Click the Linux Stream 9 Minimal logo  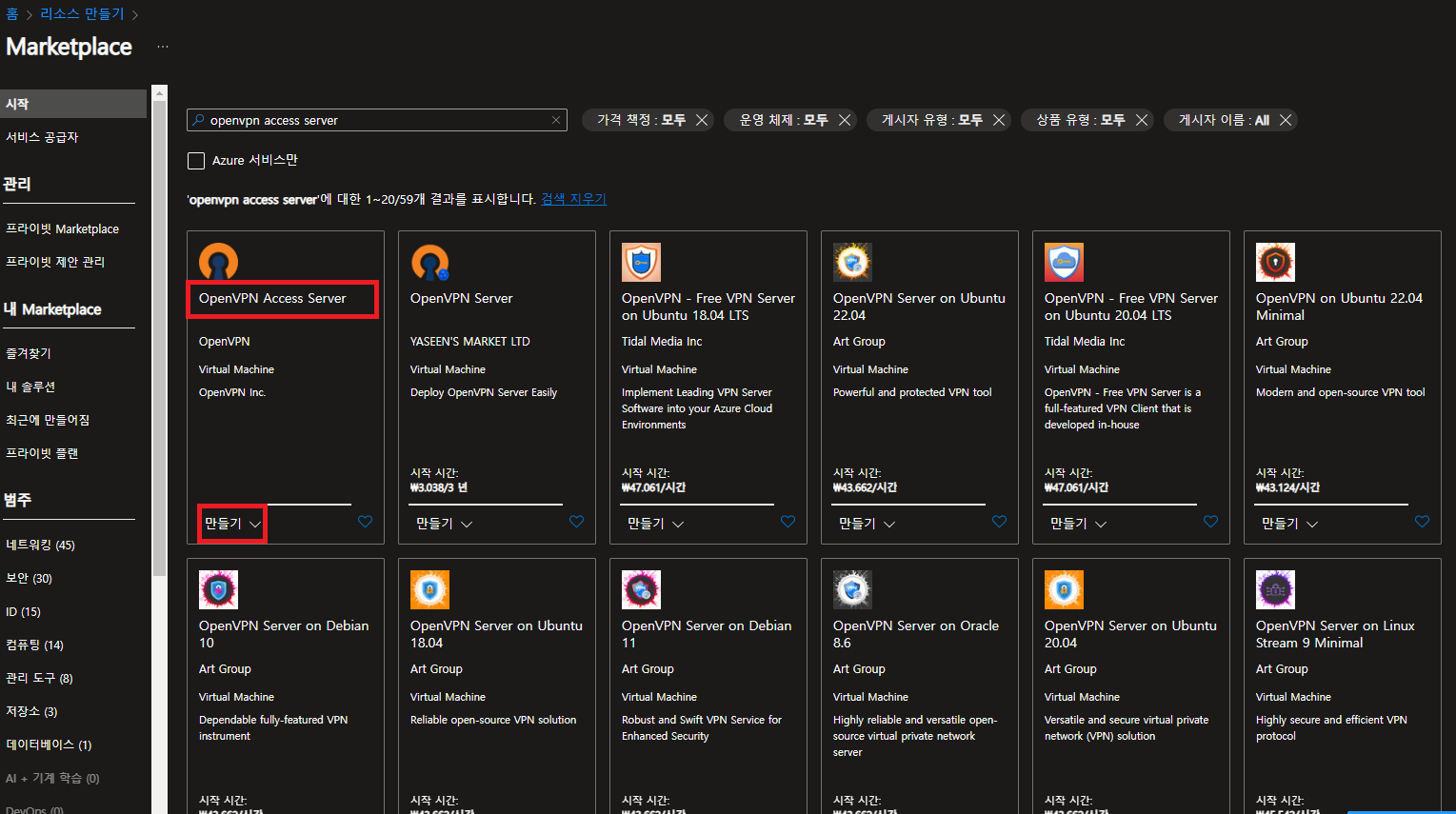click(1275, 589)
